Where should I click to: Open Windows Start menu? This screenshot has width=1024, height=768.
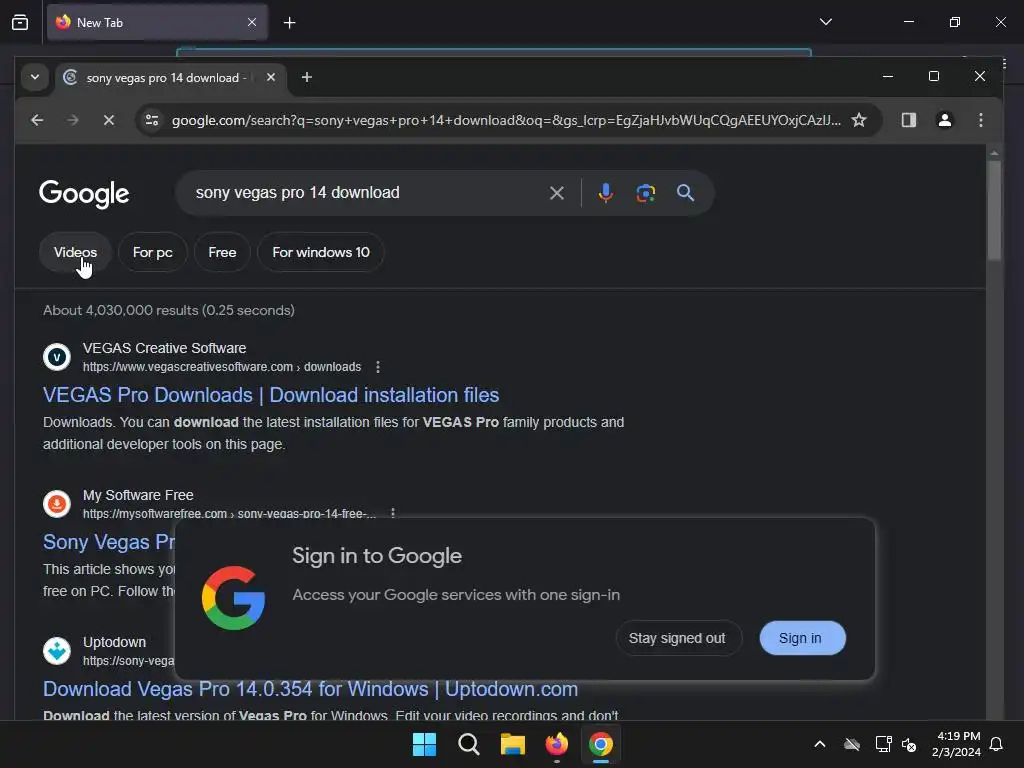(x=424, y=744)
